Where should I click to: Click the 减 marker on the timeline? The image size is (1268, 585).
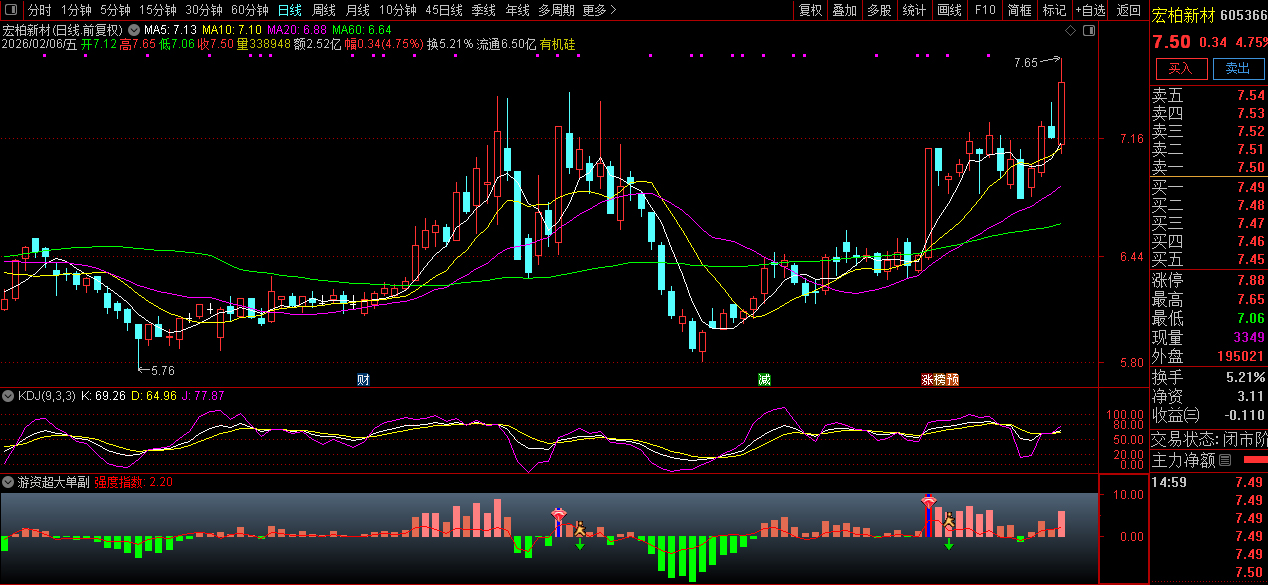pyautogui.click(x=765, y=380)
